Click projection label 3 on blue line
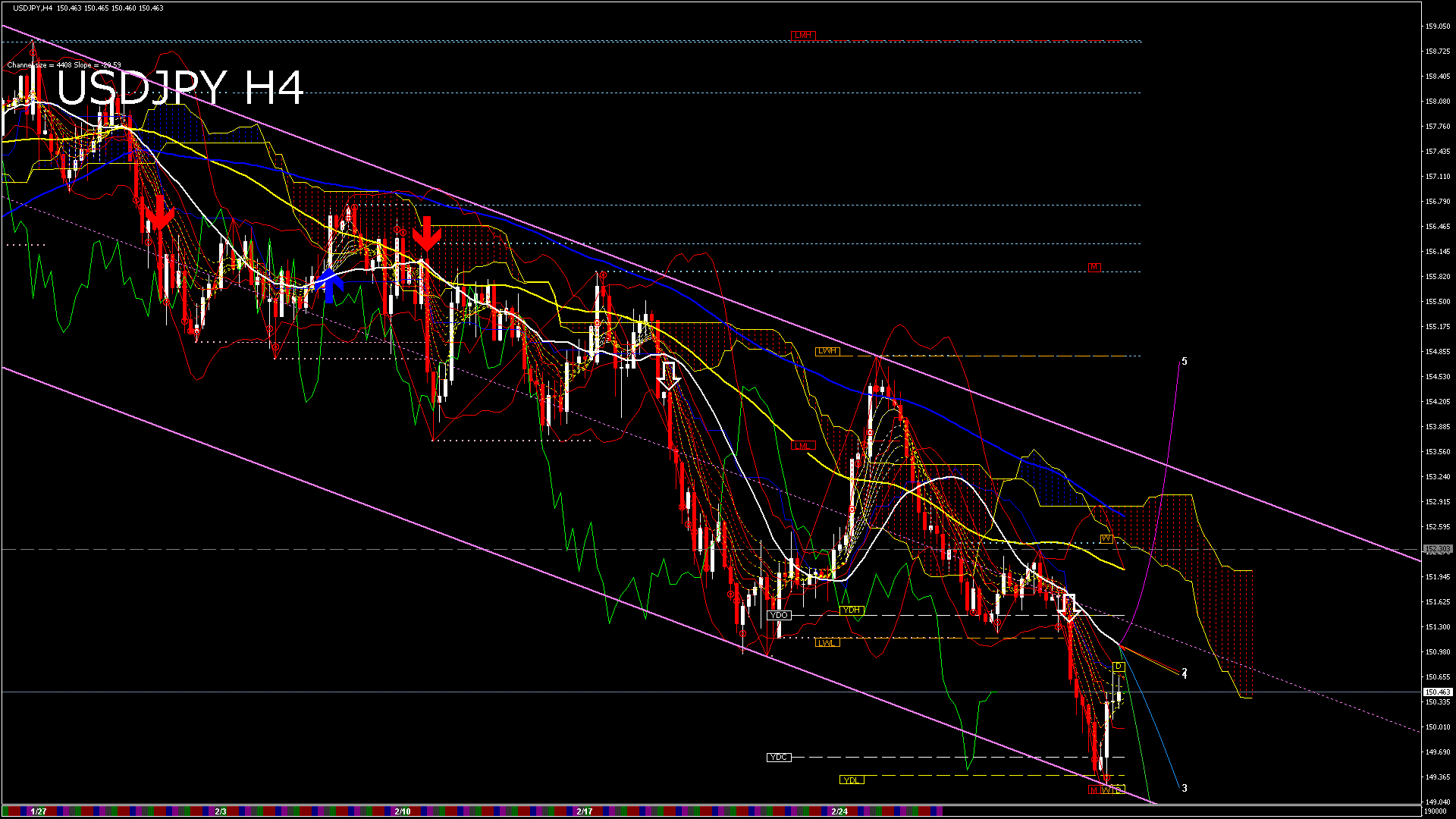 (x=1185, y=789)
